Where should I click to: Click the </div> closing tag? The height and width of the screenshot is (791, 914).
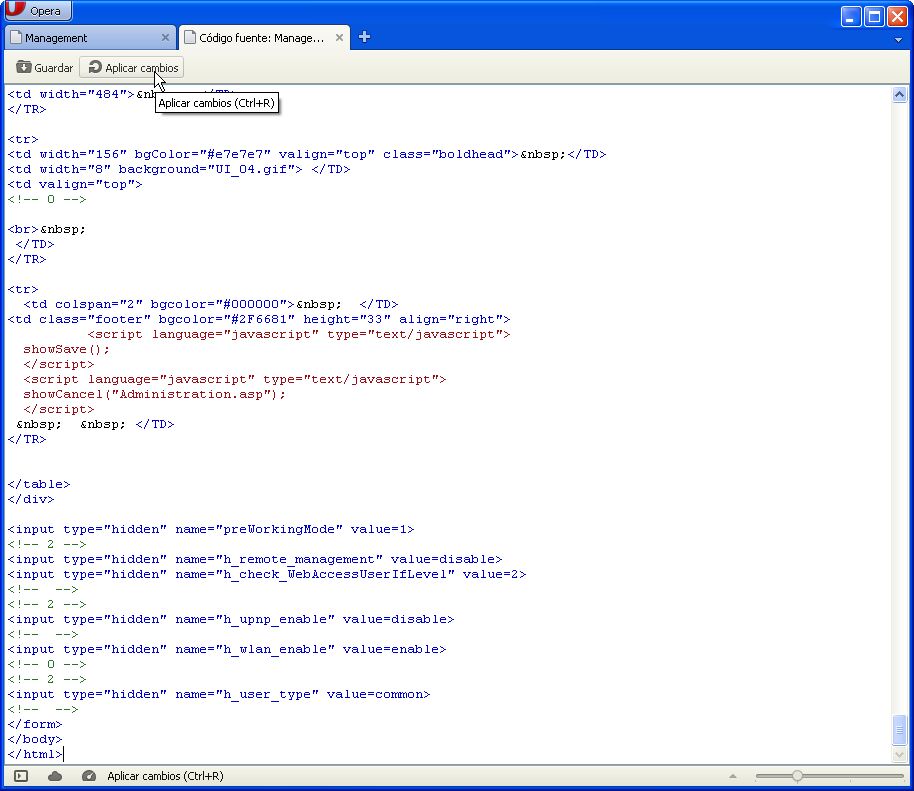(x=30, y=499)
